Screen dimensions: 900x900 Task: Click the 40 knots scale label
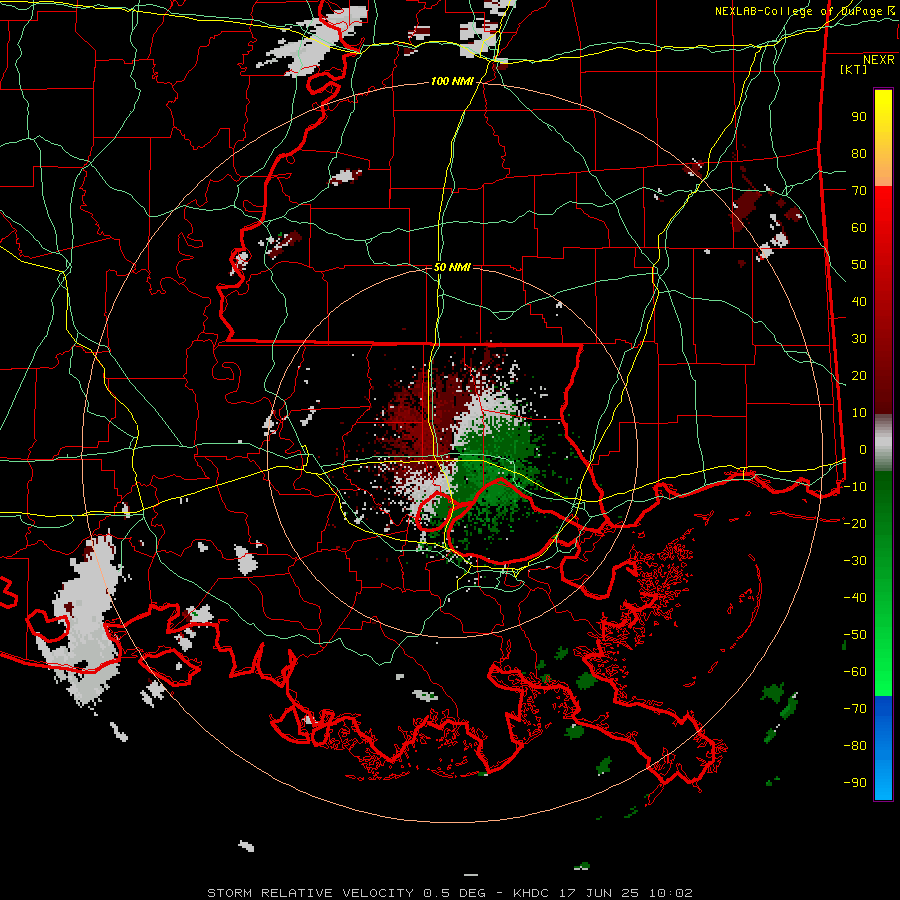(859, 302)
